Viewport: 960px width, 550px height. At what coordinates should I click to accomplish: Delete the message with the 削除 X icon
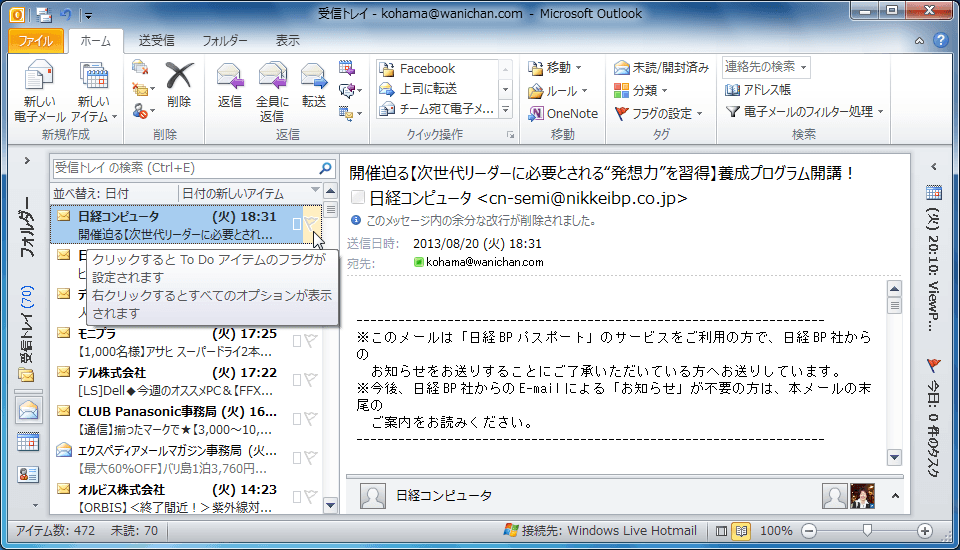tap(179, 86)
